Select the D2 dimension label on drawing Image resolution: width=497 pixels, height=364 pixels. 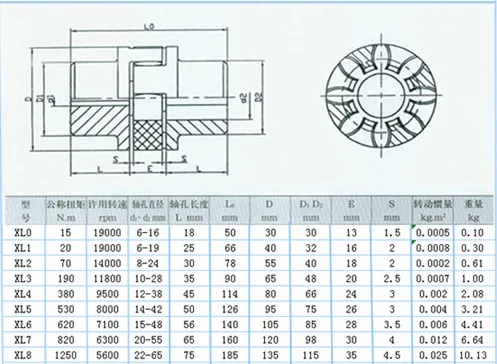pos(259,97)
